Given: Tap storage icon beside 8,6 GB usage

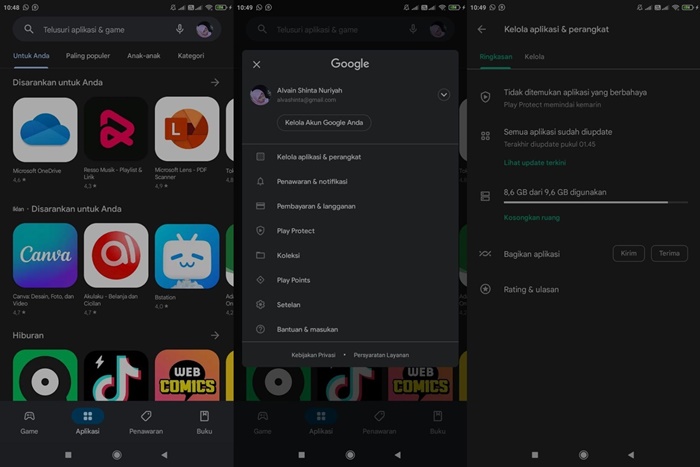Looking at the screenshot, I should click(x=485, y=196).
